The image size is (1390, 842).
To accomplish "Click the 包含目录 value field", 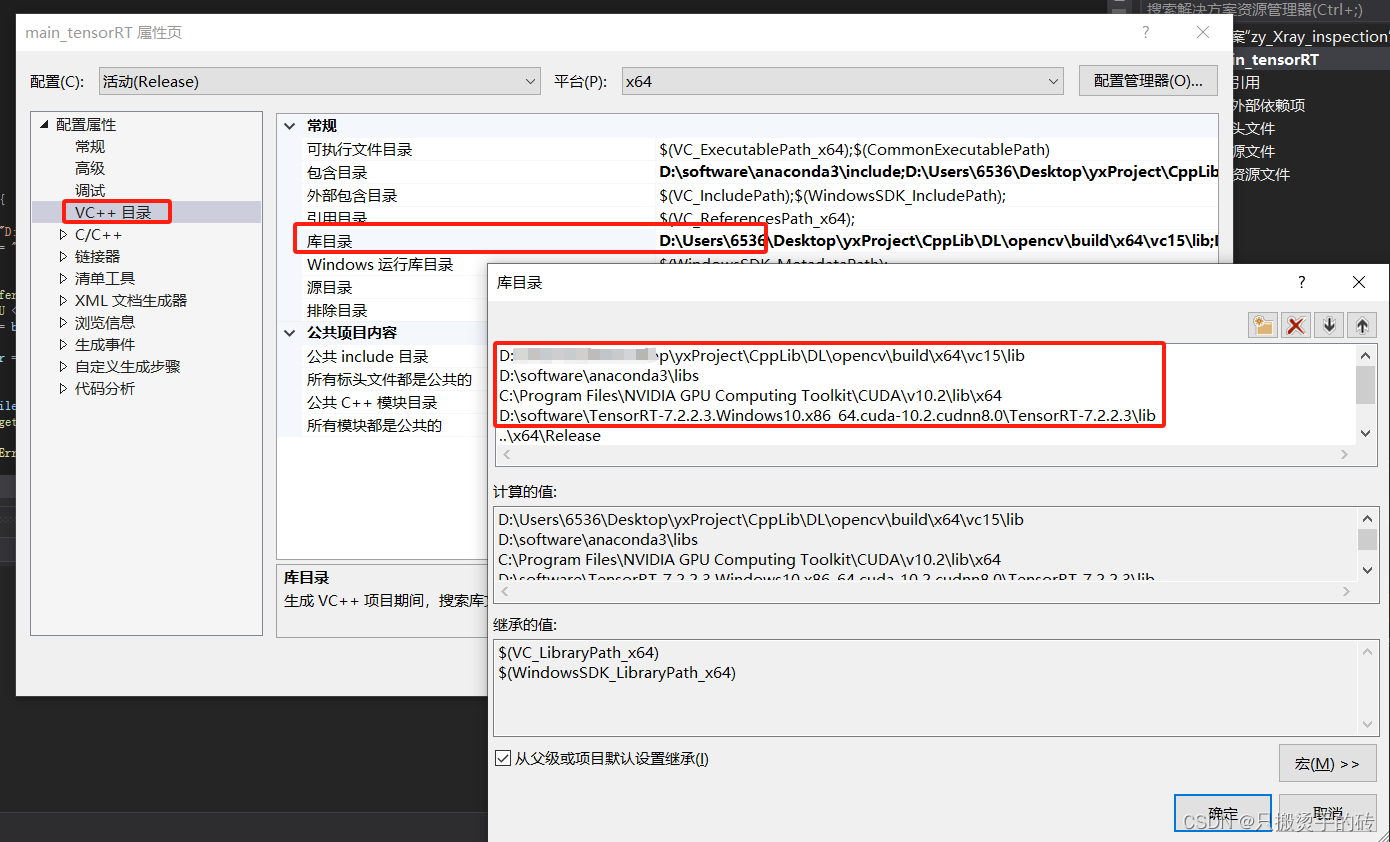I will click(937, 172).
